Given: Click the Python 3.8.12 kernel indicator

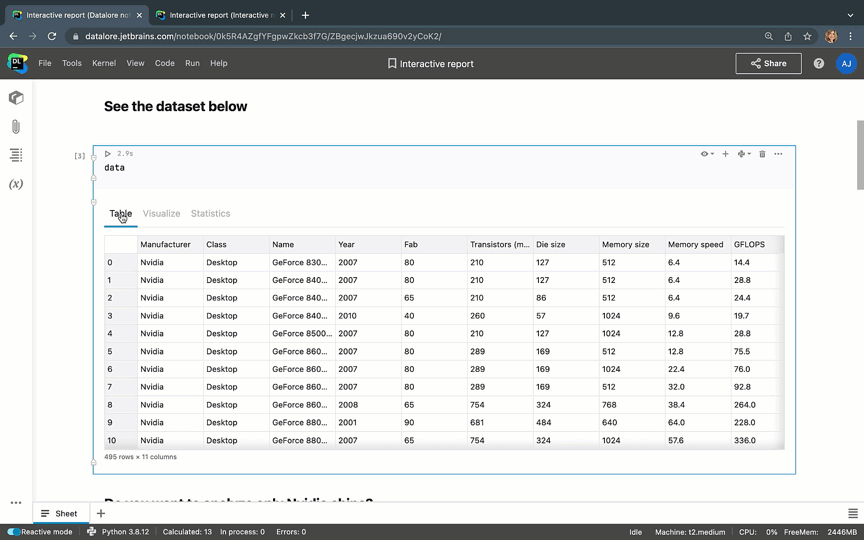Looking at the screenshot, I should (x=118, y=532).
